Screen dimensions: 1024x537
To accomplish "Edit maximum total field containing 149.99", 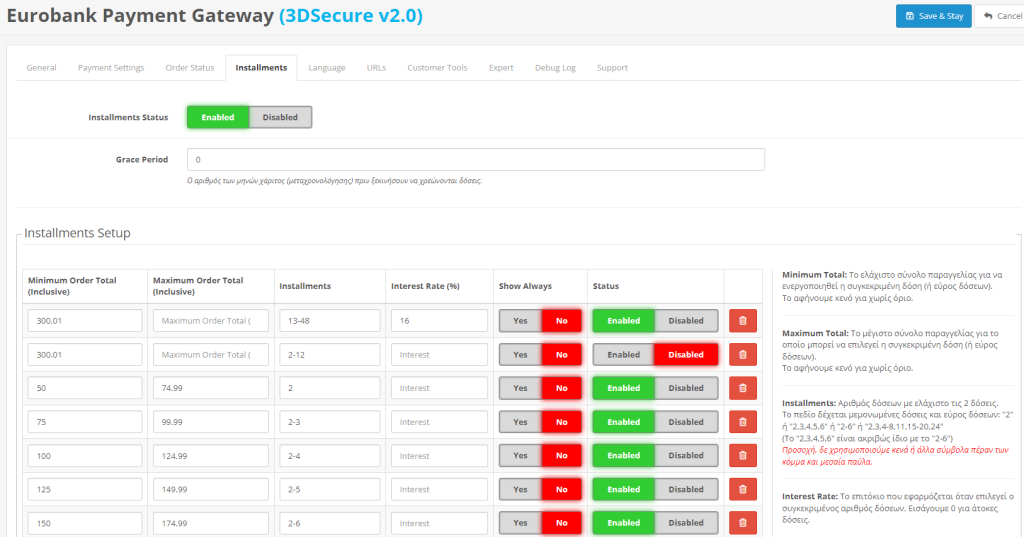I will click(210, 489).
